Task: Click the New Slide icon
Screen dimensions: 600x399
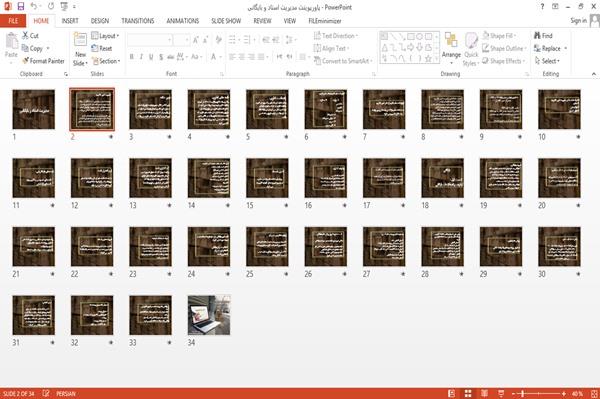Action: [x=80, y=40]
